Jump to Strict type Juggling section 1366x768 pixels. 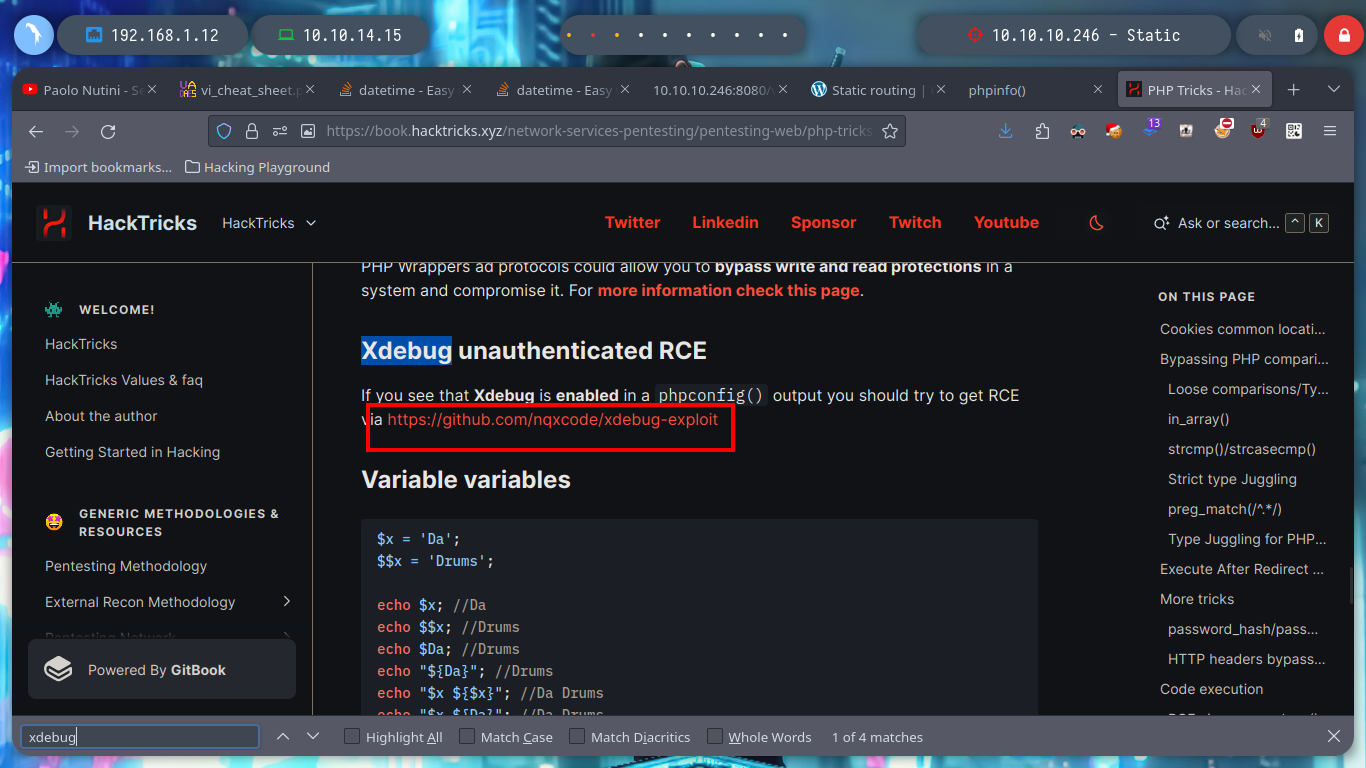pos(1232,479)
